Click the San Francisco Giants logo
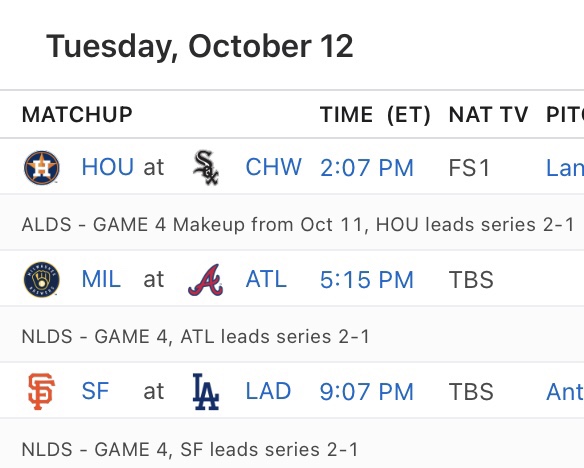The image size is (584, 468). (42, 391)
